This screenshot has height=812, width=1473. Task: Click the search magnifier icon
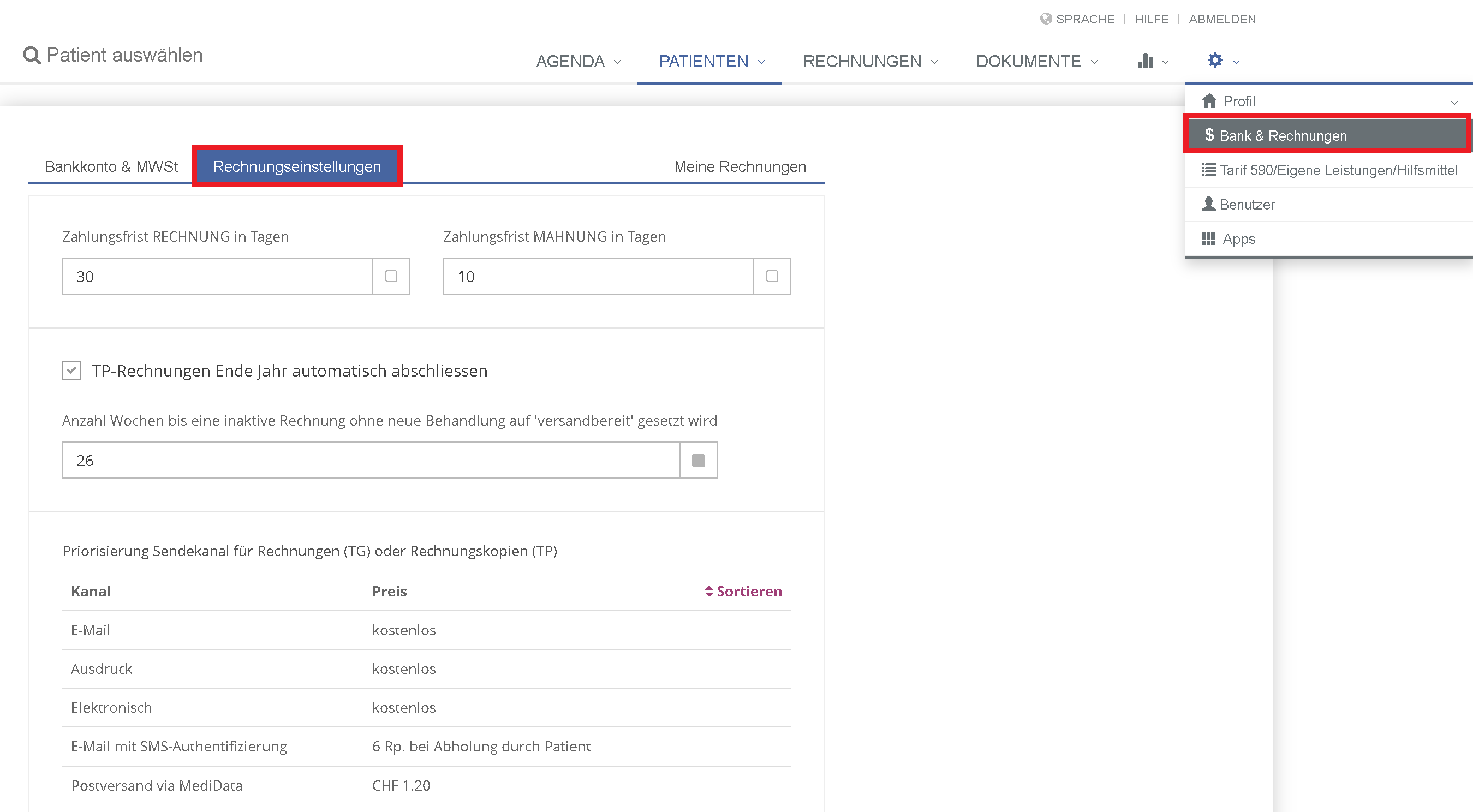(32, 56)
